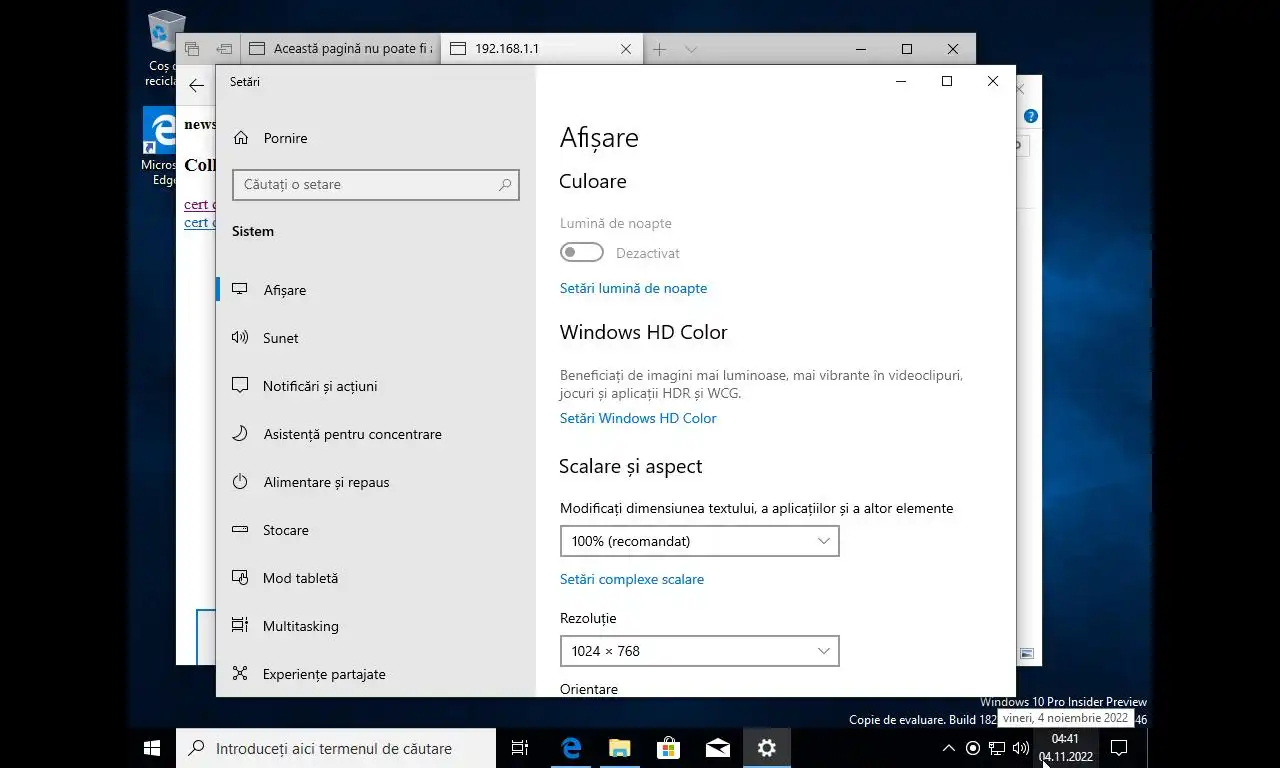
Task: Click the Mod tabletă icon
Action: [x=240, y=577]
